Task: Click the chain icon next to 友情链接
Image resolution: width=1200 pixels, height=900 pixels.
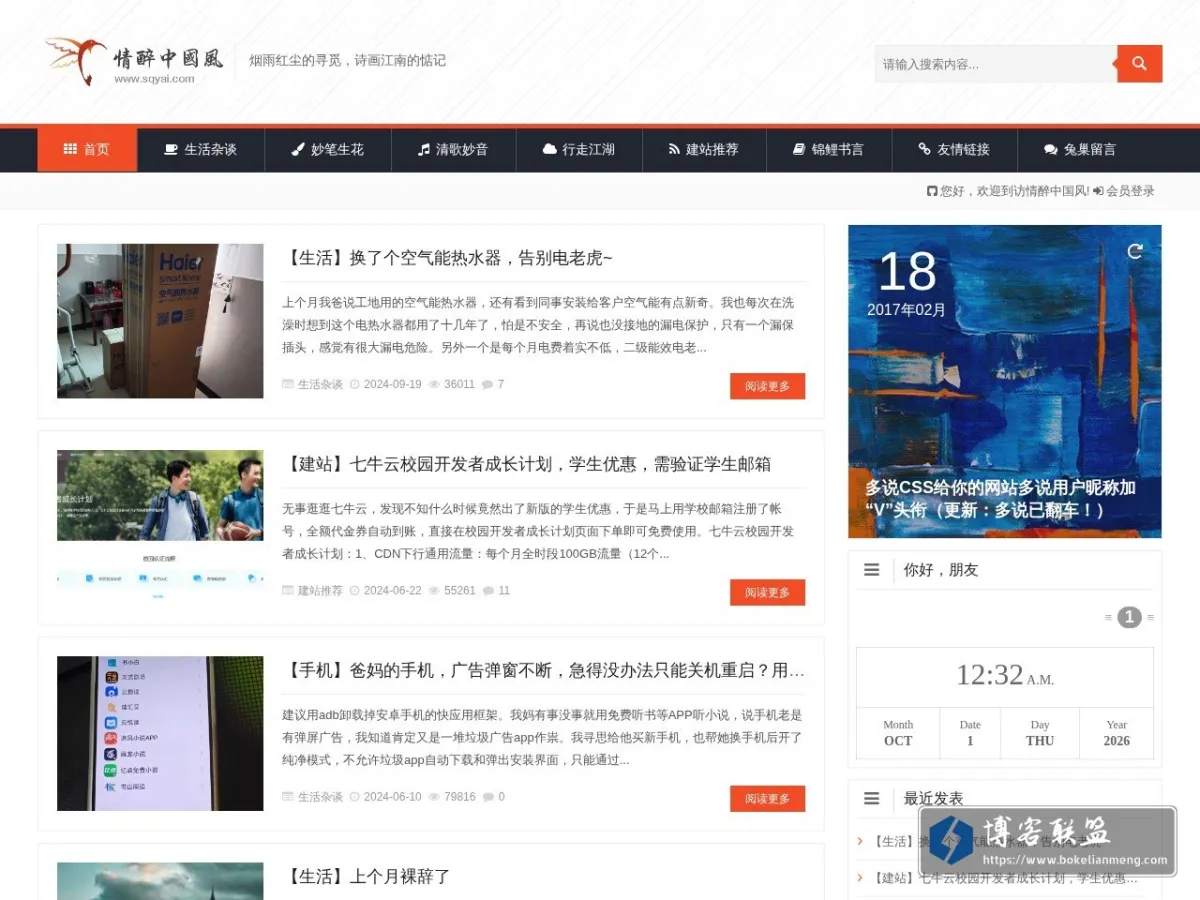Action: point(925,149)
